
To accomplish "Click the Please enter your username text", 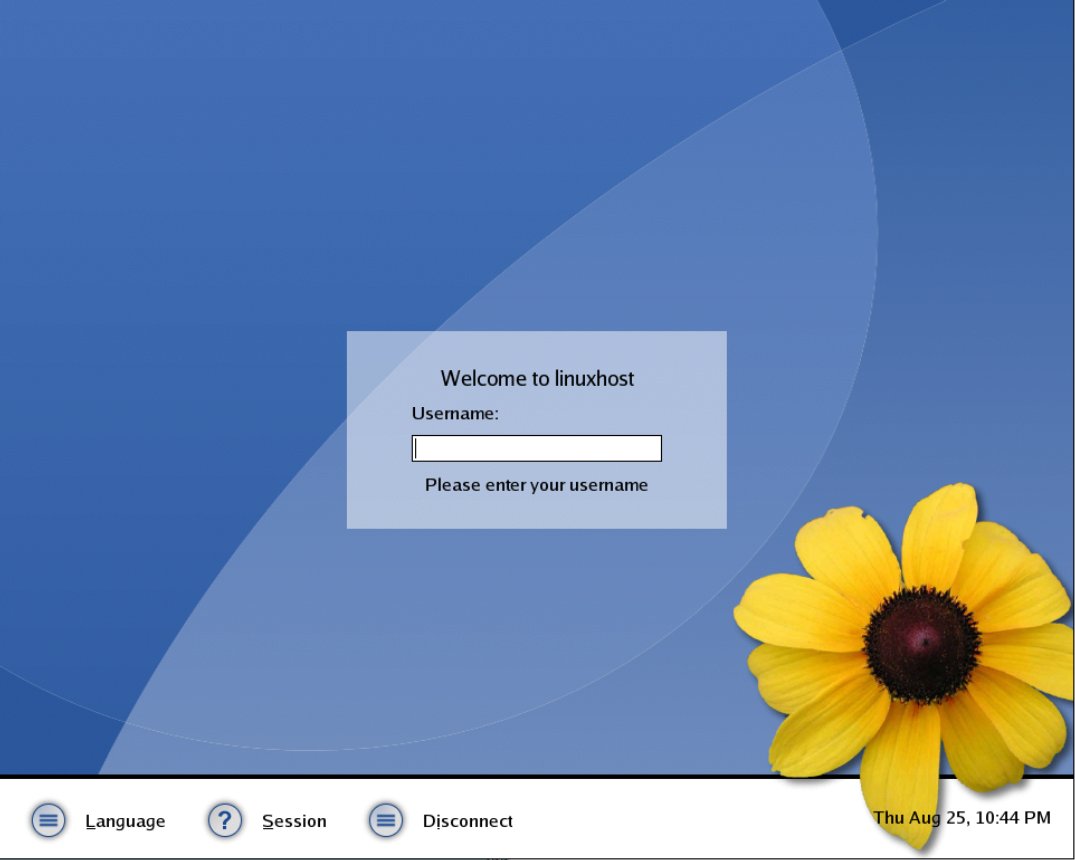I will pos(536,484).
